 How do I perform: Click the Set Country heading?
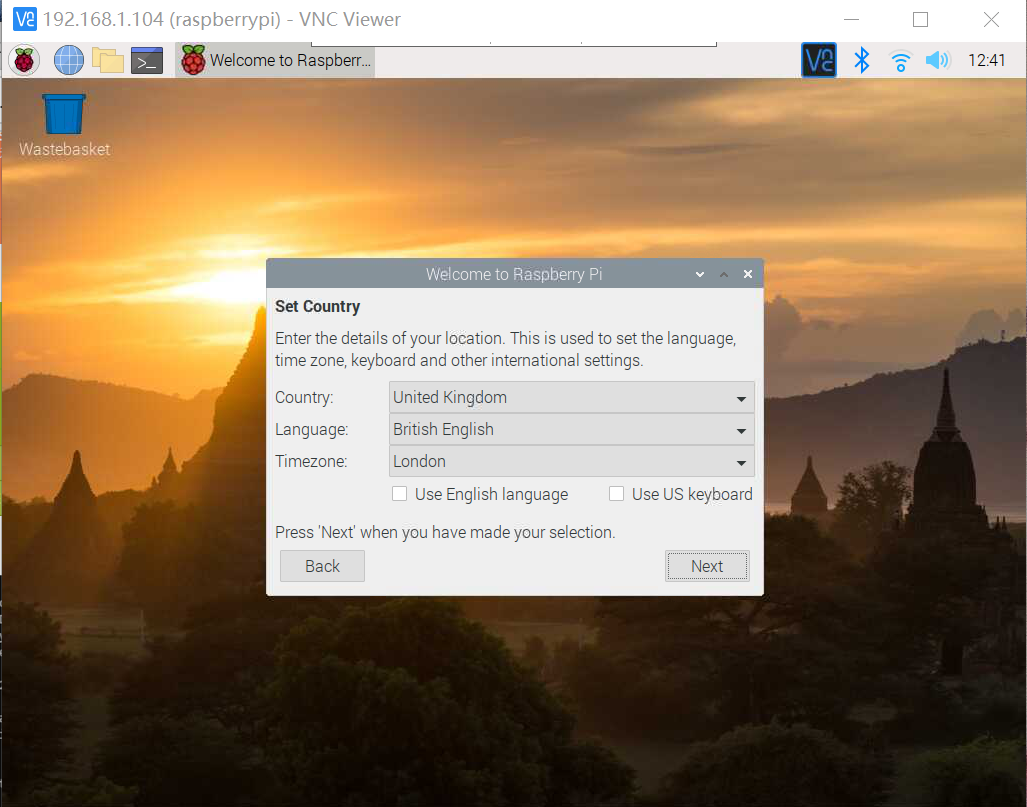coord(318,307)
